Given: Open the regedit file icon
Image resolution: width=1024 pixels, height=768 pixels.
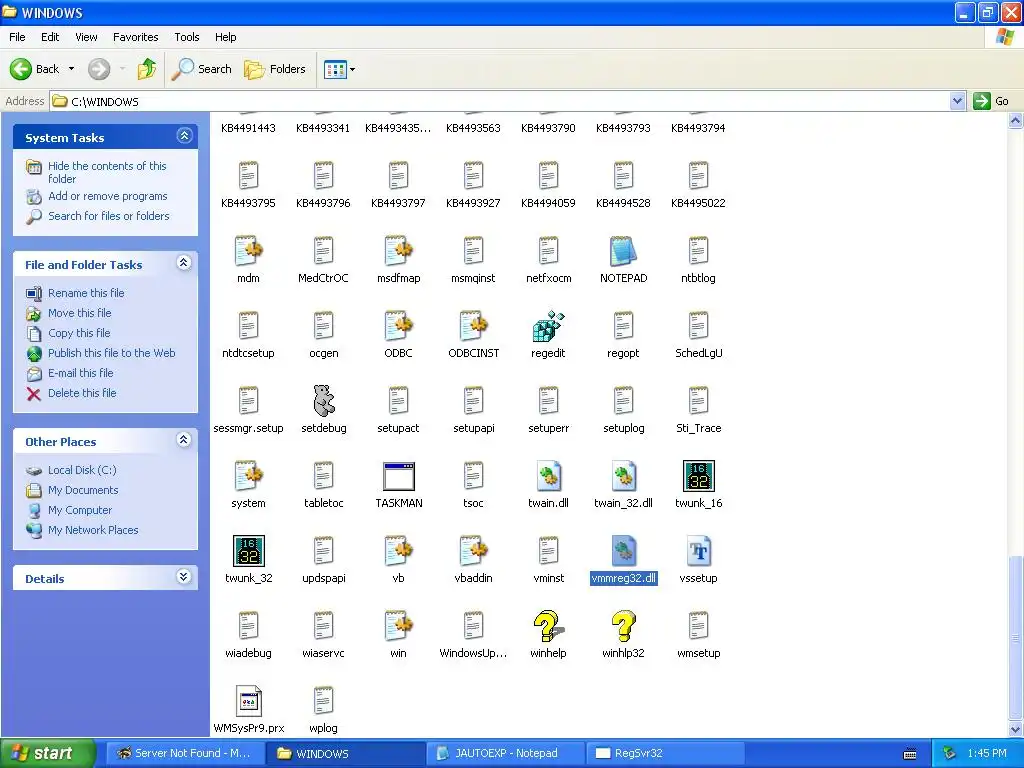Looking at the screenshot, I should [x=548, y=326].
